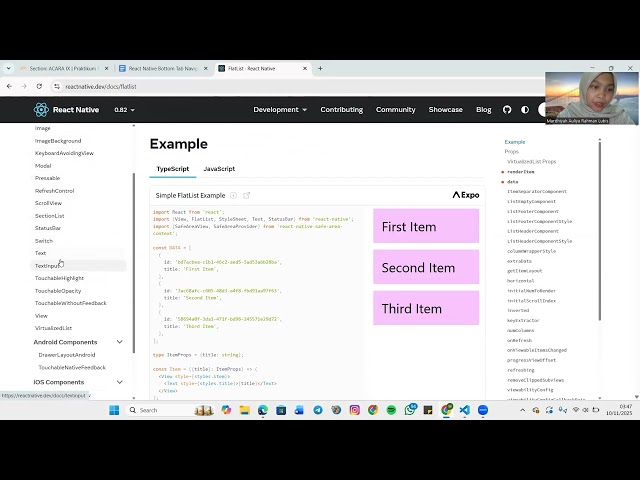
Task: Open Microsoft Store from the taskbar
Action: (x=281, y=410)
